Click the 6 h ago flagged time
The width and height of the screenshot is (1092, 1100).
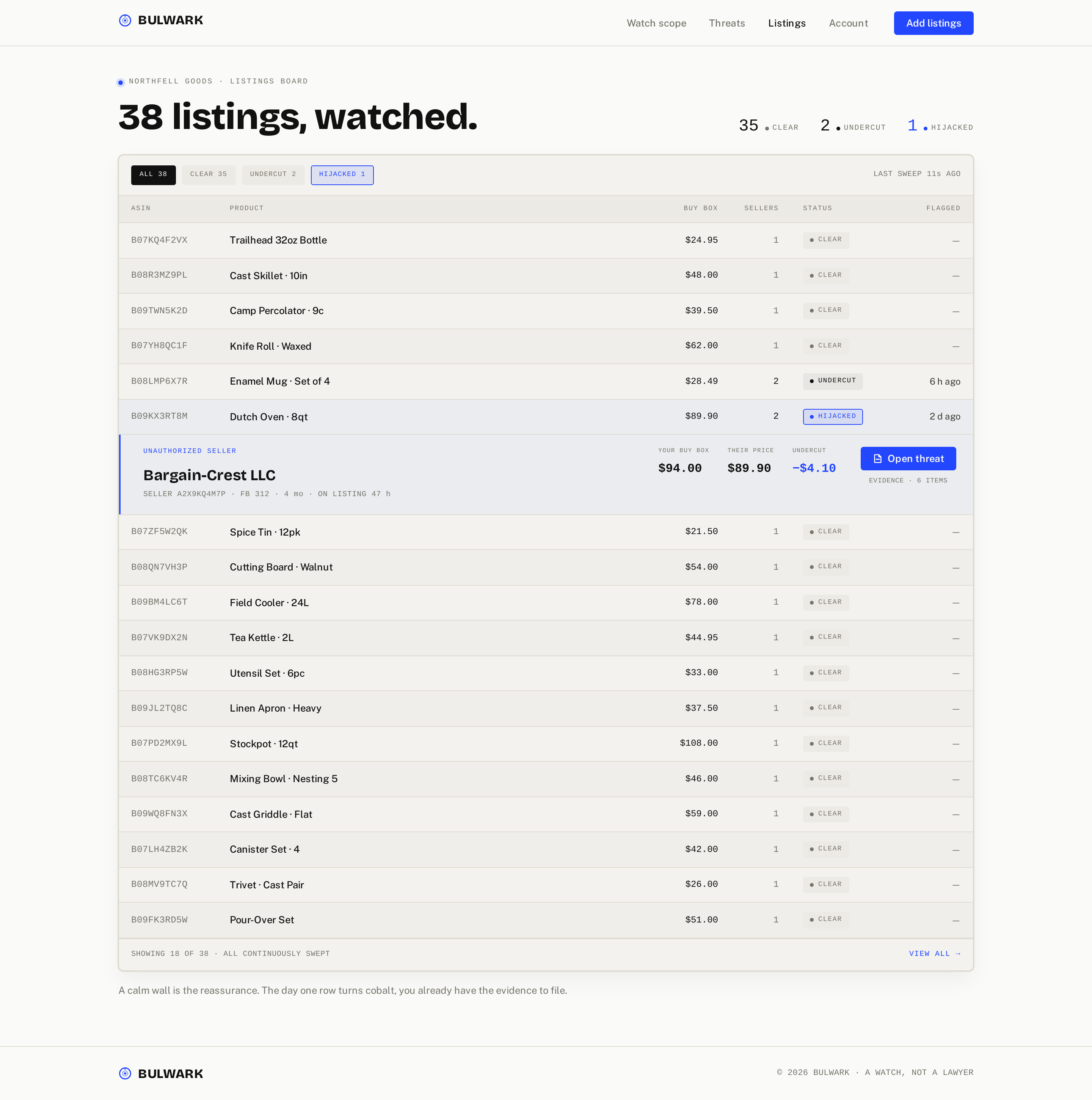pos(945,382)
